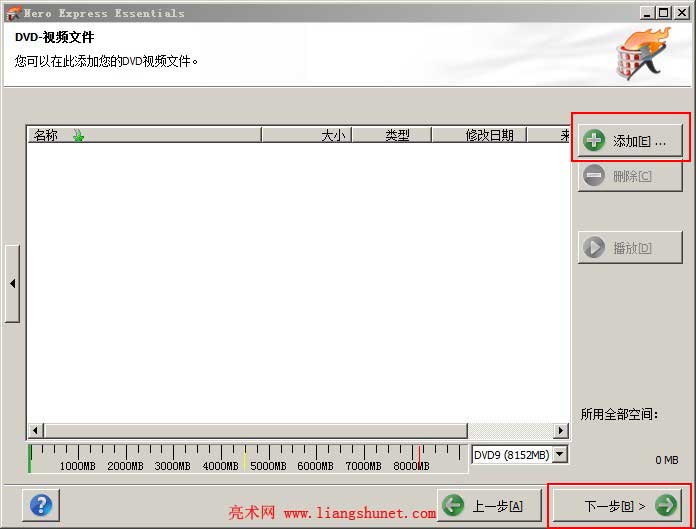The width and height of the screenshot is (696, 529).
Task: Close the Nero Express window
Action: coord(682,13)
